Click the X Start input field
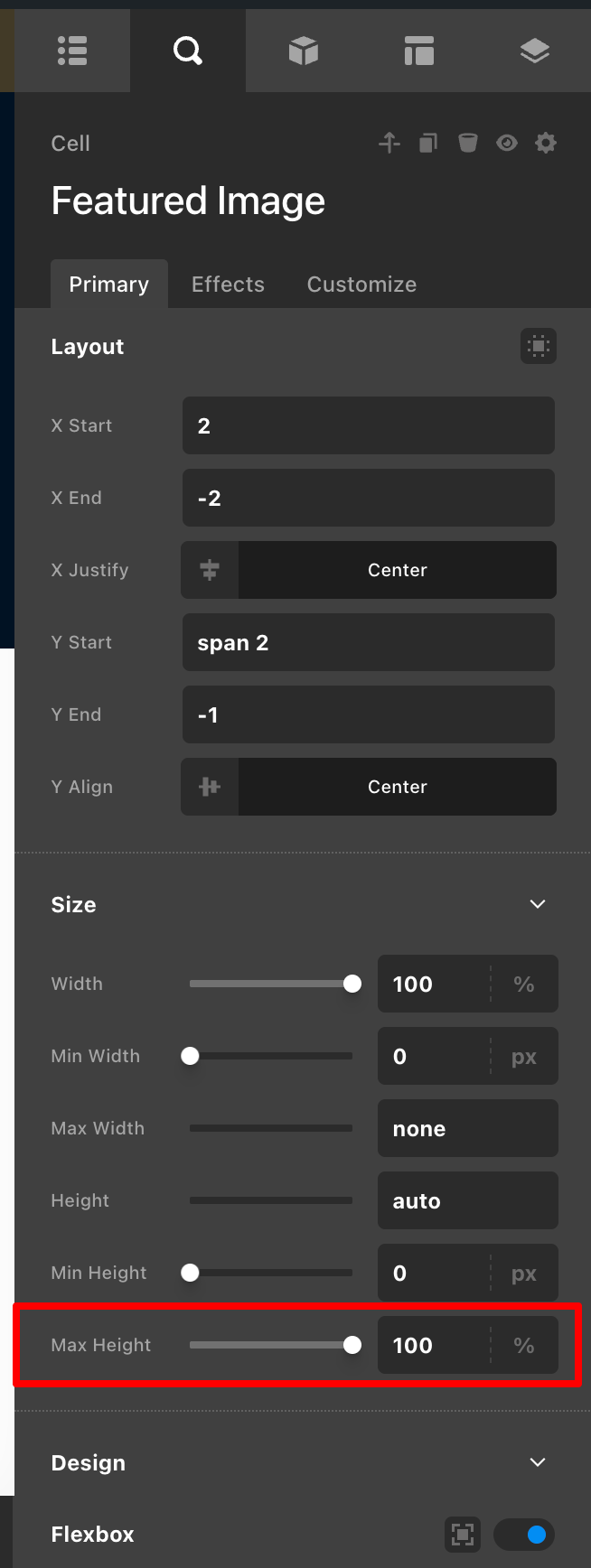 [x=369, y=425]
